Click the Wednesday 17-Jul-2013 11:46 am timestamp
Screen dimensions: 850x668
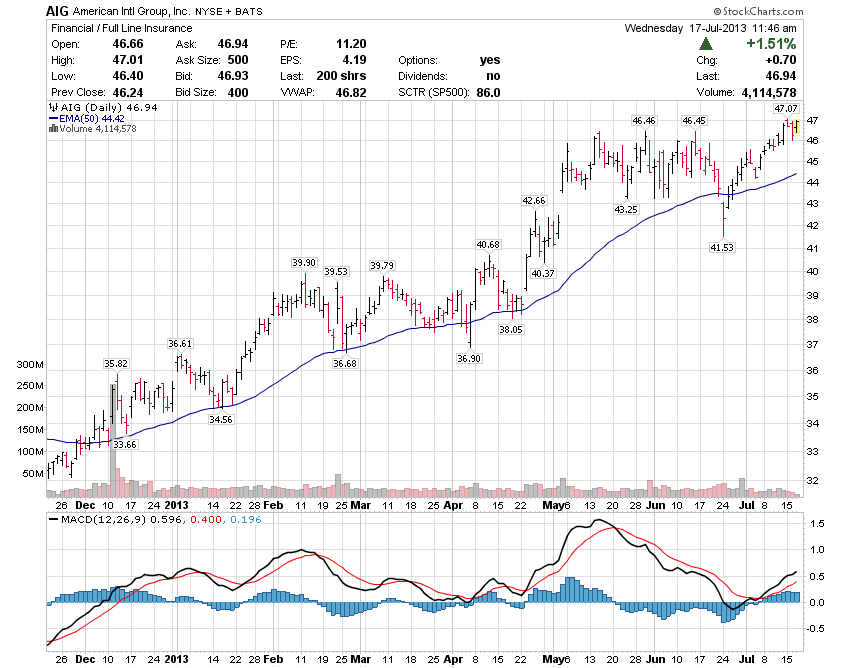tap(710, 28)
